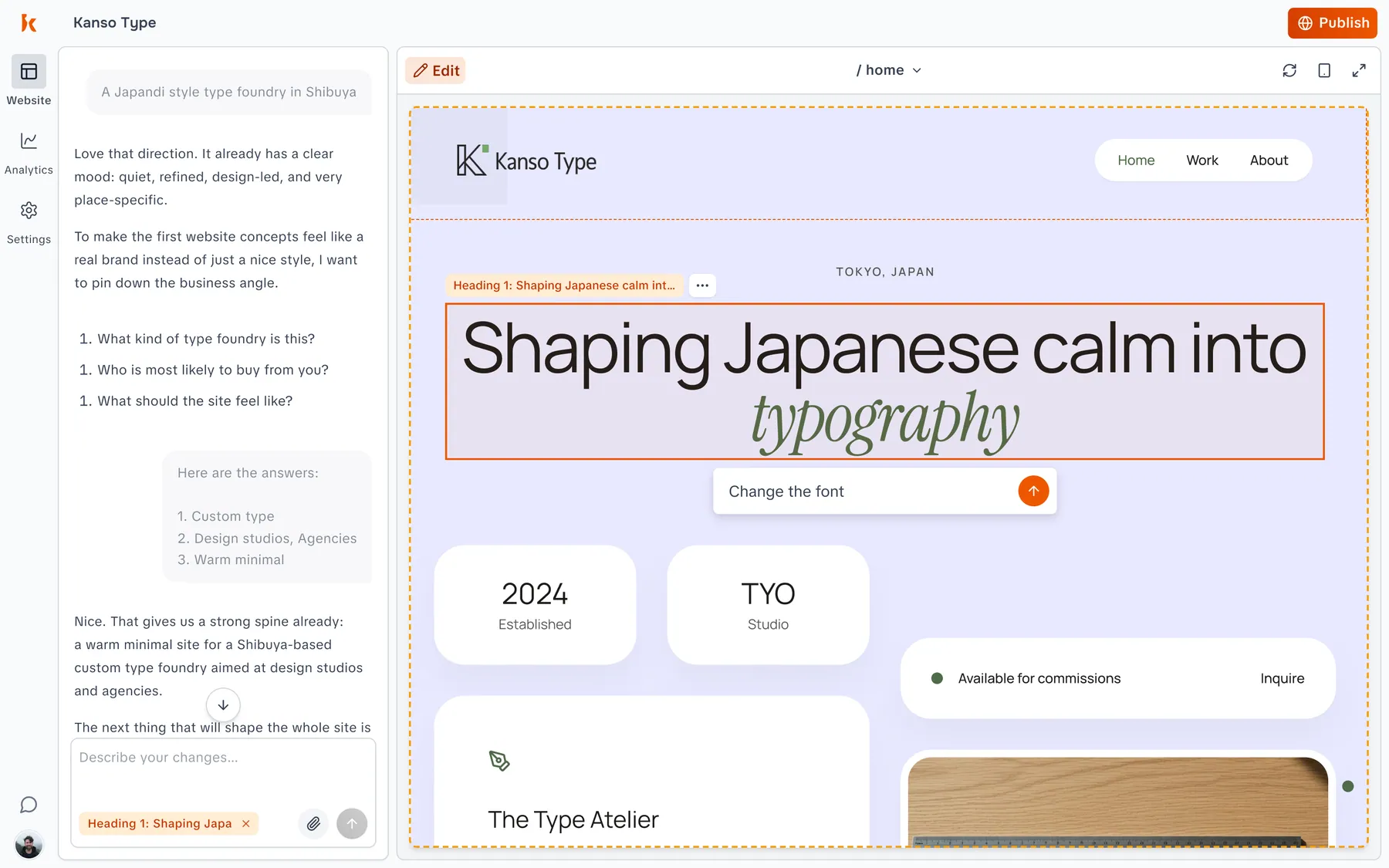Image resolution: width=1389 pixels, height=868 pixels.
Task: Click the Japandi style foundry prompt message
Action: (229, 92)
